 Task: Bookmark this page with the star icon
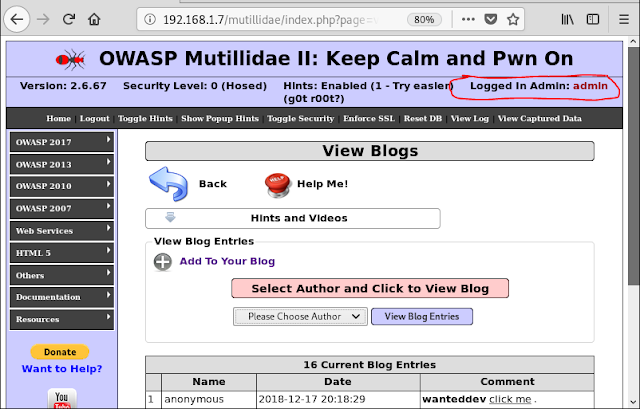tap(513, 19)
